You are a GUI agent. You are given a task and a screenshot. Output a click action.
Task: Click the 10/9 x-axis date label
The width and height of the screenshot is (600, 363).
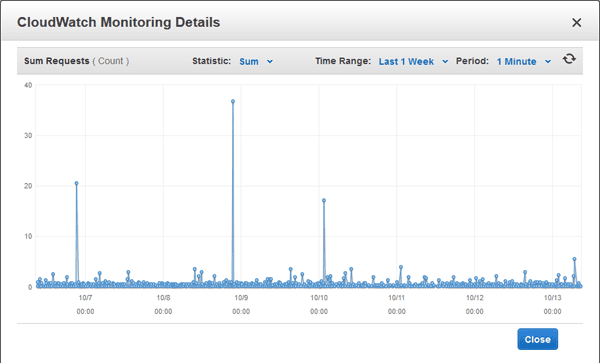(241, 298)
